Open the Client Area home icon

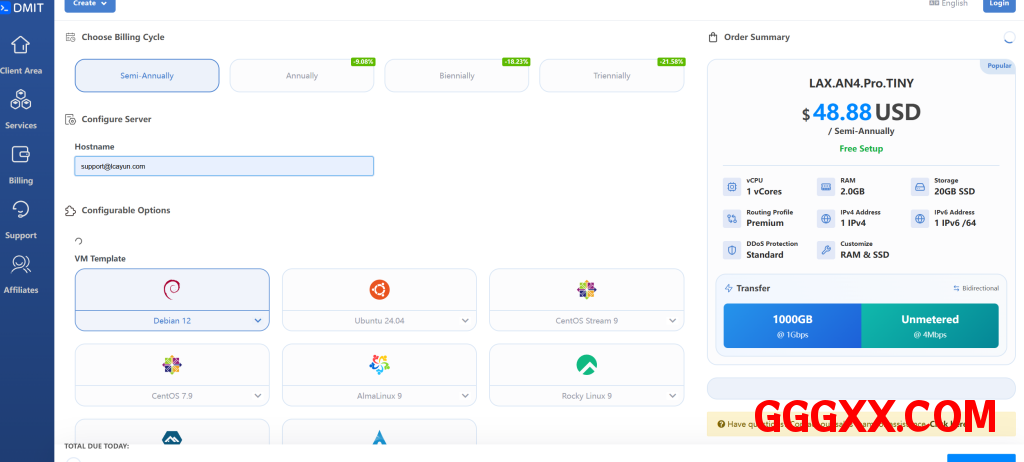coord(20,46)
